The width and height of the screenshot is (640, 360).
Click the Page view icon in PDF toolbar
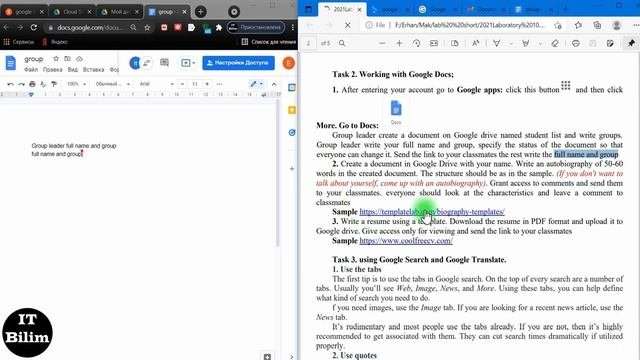pyautogui.click(x=455, y=43)
